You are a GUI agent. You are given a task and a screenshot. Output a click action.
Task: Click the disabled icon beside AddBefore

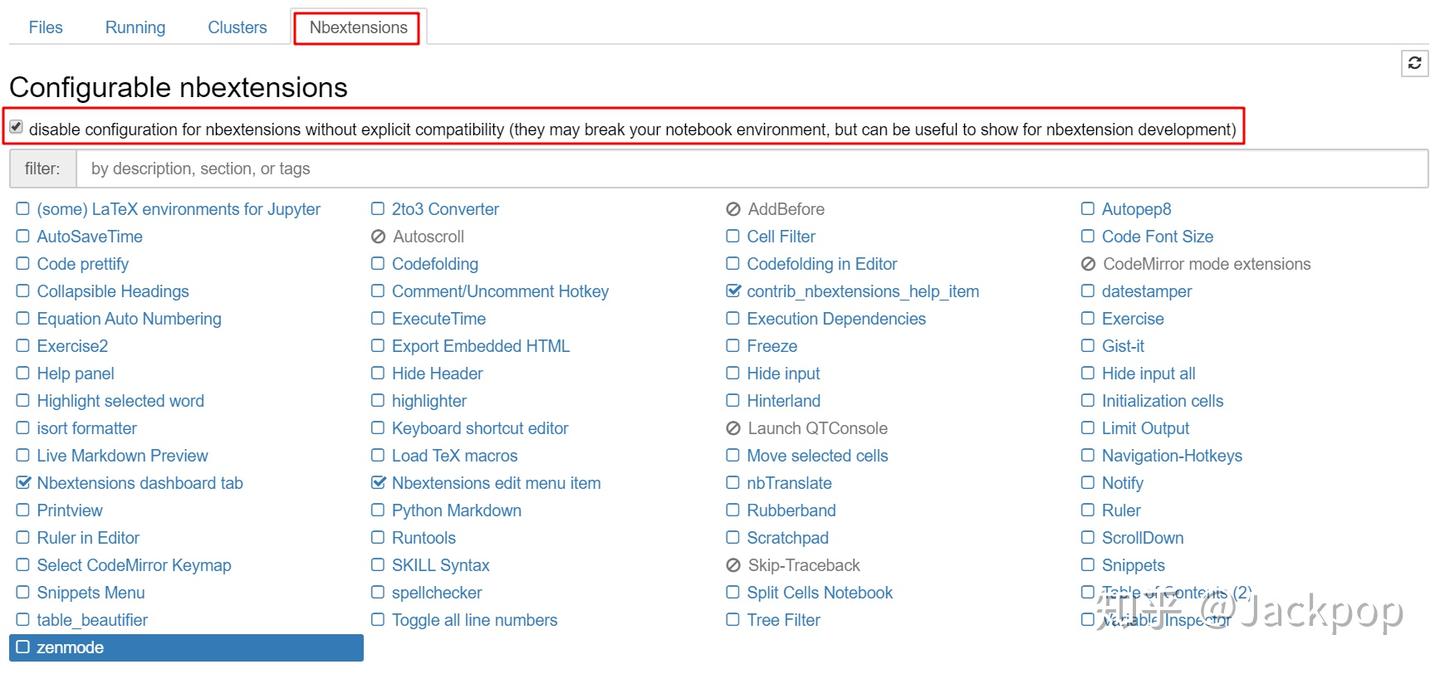(x=733, y=210)
